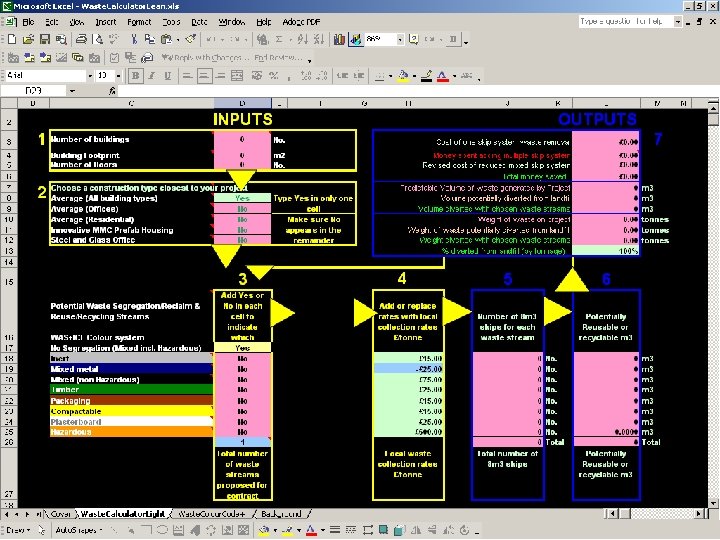Image resolution: width=720 pixels, height=540 pixels.
Task: Click the 3-D Style icon
Action: pos(399,530)
